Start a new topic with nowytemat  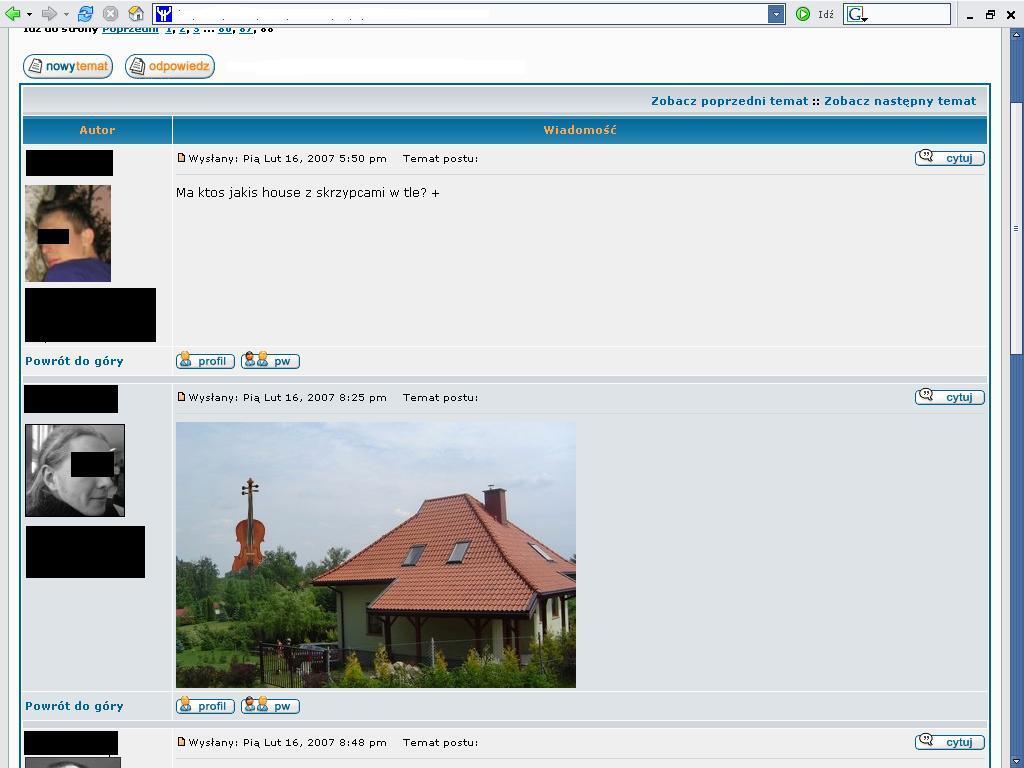(68, 66)
